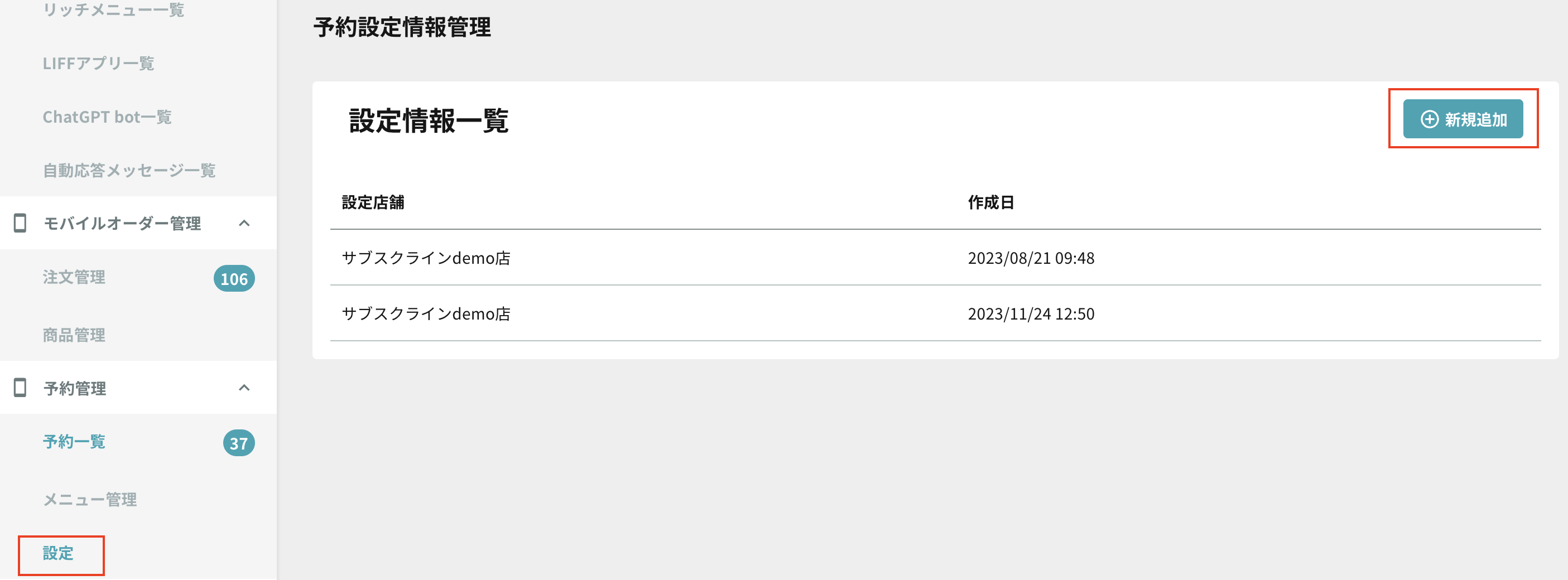Click the 作成日 column header
This screenshot has width=1568, height=580.
[991, 202]
